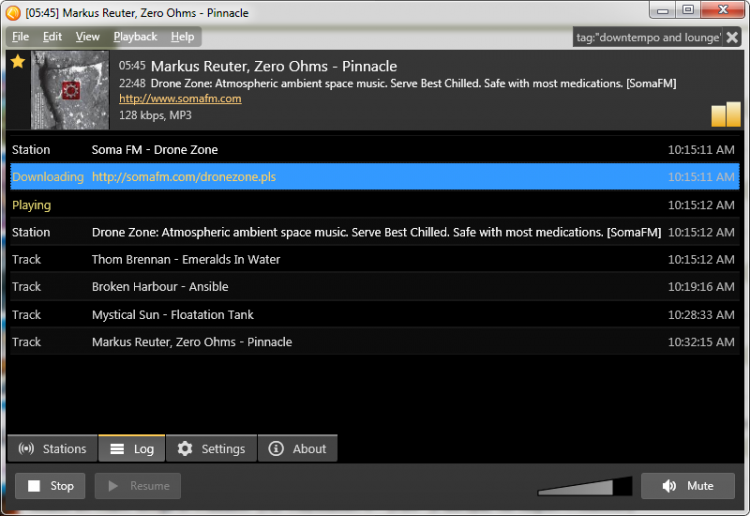Maximize the radio player window
Screen dimensions: 750x516
coord(688,10)
